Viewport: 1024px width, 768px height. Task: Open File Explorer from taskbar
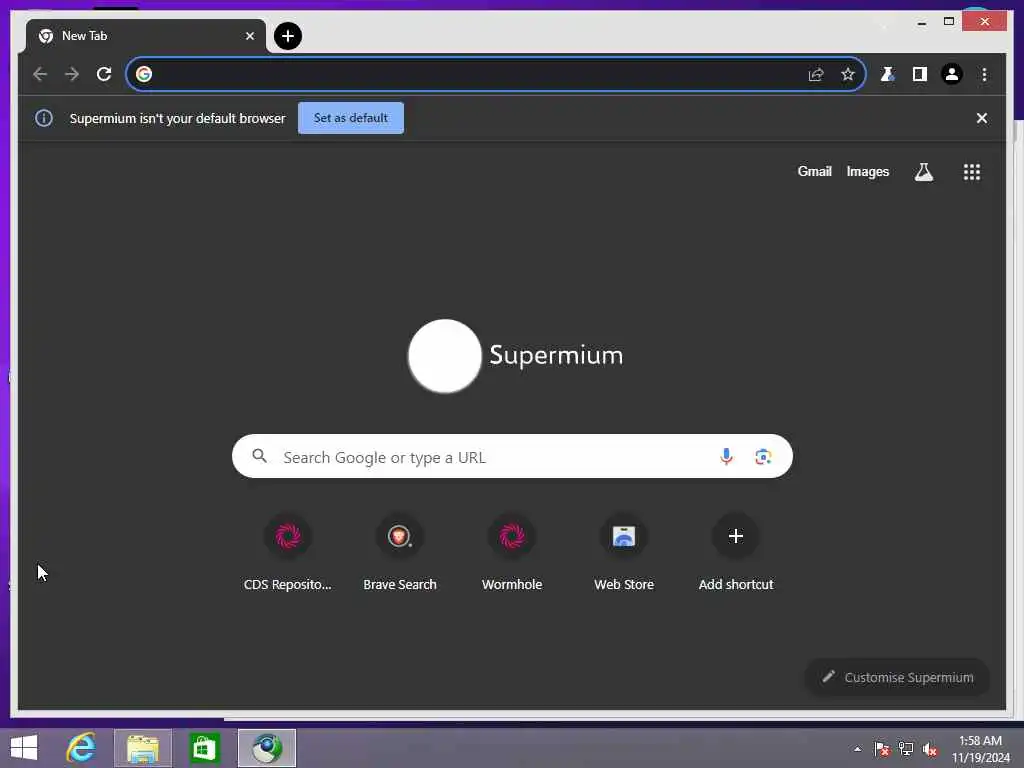[142, 748]
